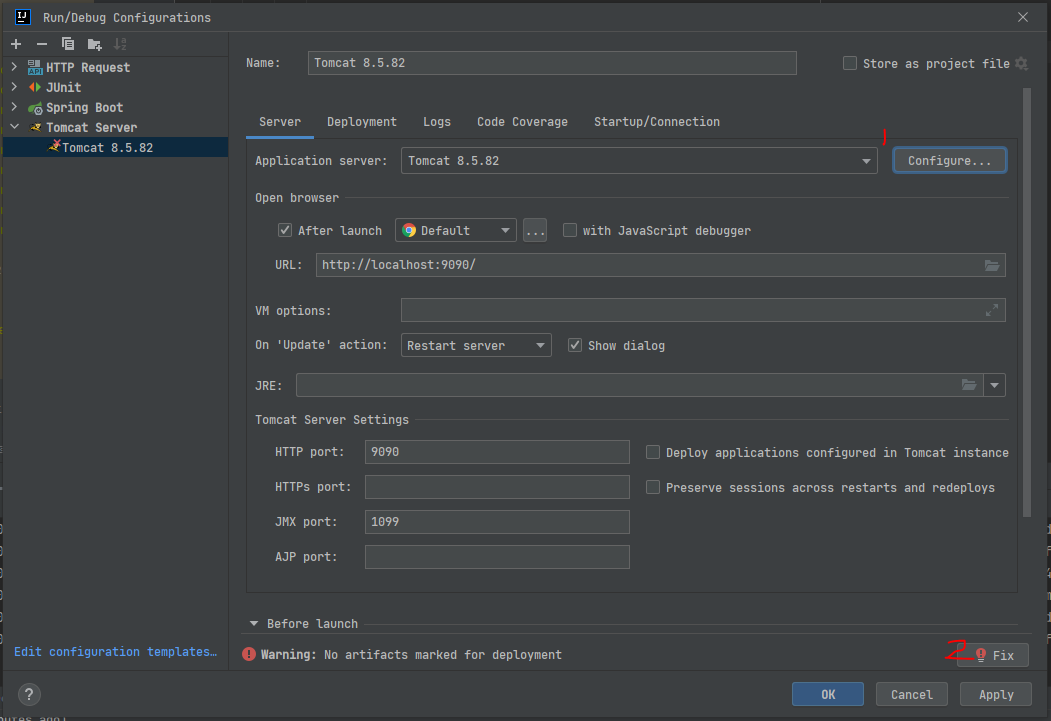Click the vertical scrollbar of settings panel
Viewport: 1051px width, 721px height.
click(x=1027, y=302)
